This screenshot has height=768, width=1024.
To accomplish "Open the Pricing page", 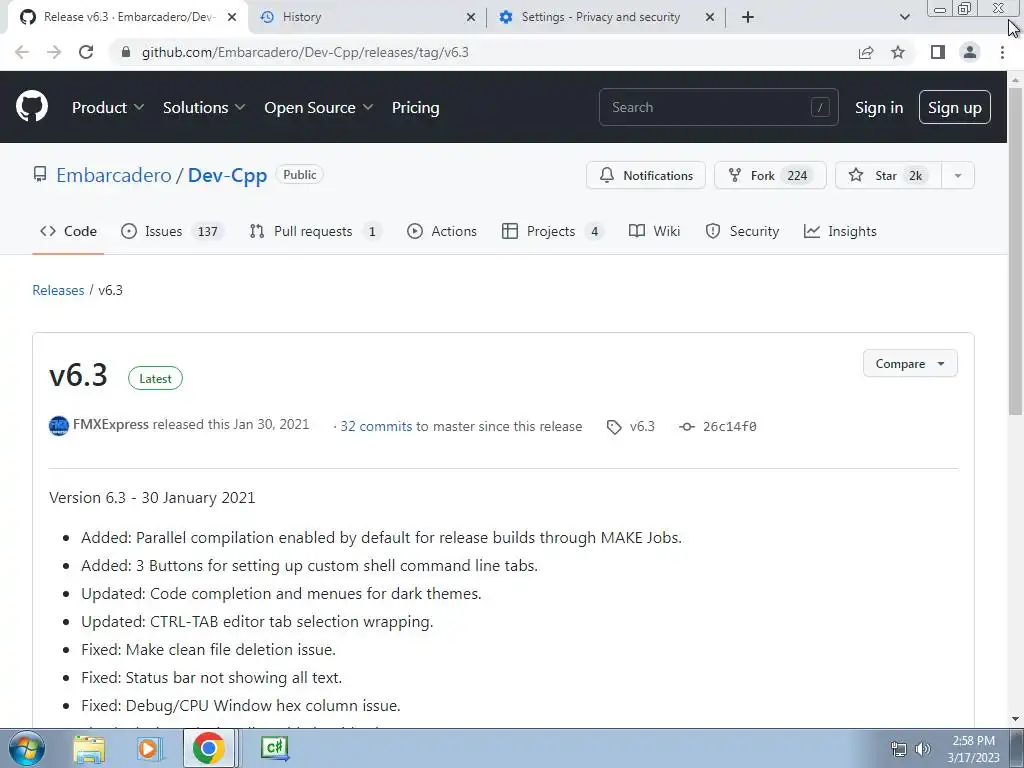I will coord(415,107).
